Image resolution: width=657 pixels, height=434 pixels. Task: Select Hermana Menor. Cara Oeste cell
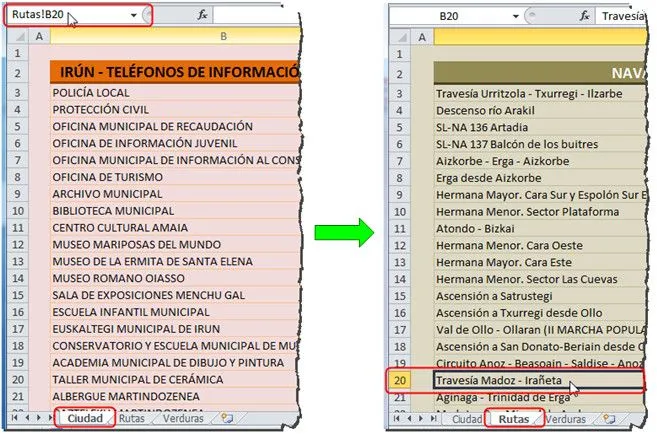(540, 245)
